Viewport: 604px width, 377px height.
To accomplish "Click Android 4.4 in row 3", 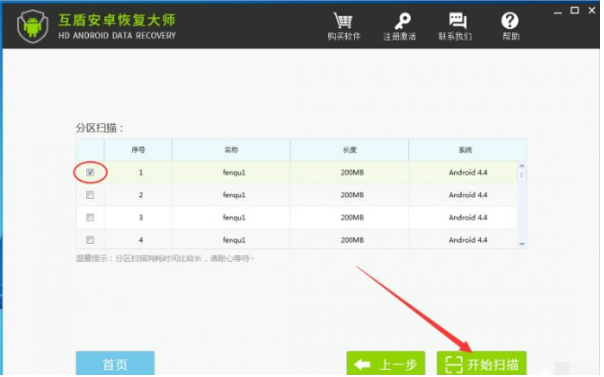I will (468, 218).
